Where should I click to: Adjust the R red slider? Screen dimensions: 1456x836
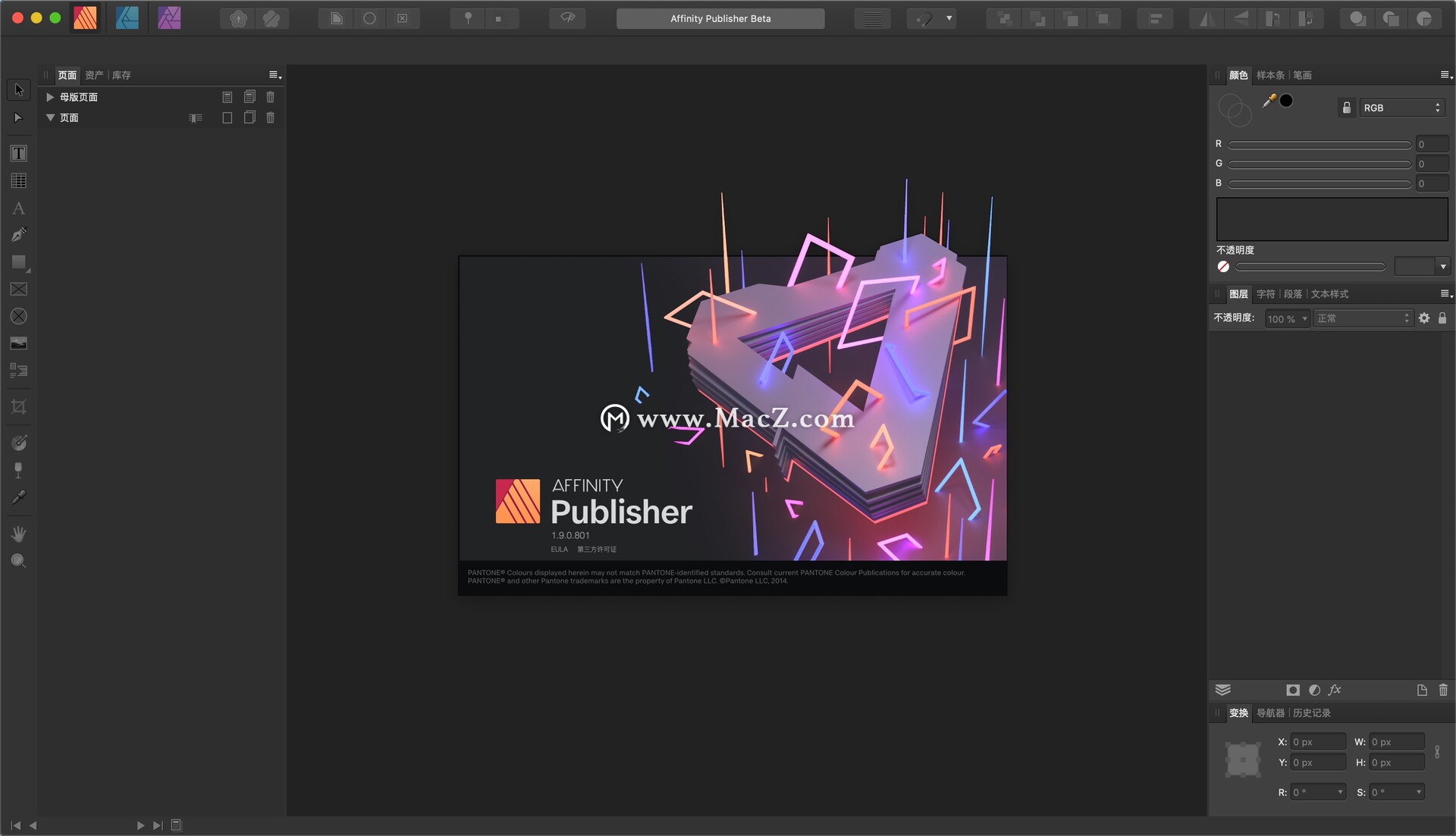(1319, 145)
